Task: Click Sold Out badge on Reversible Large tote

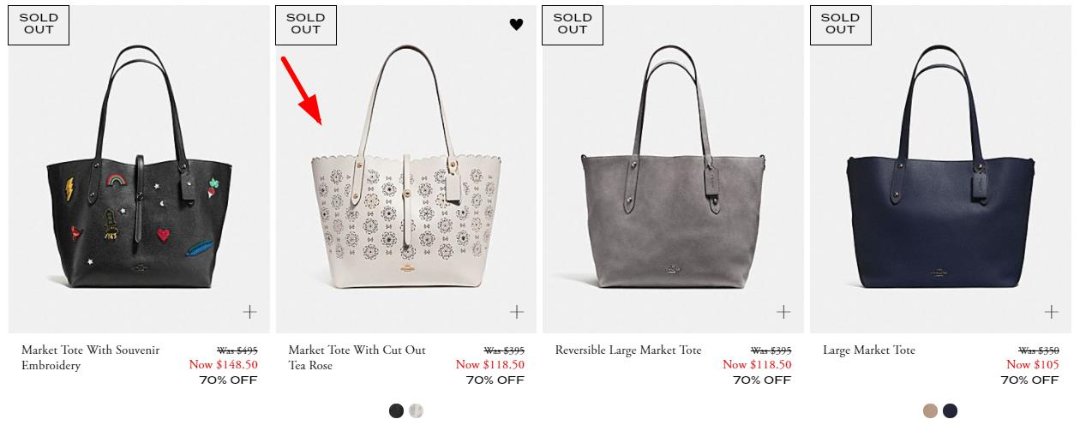Action: pyautogui.click(x=573, y=24)
